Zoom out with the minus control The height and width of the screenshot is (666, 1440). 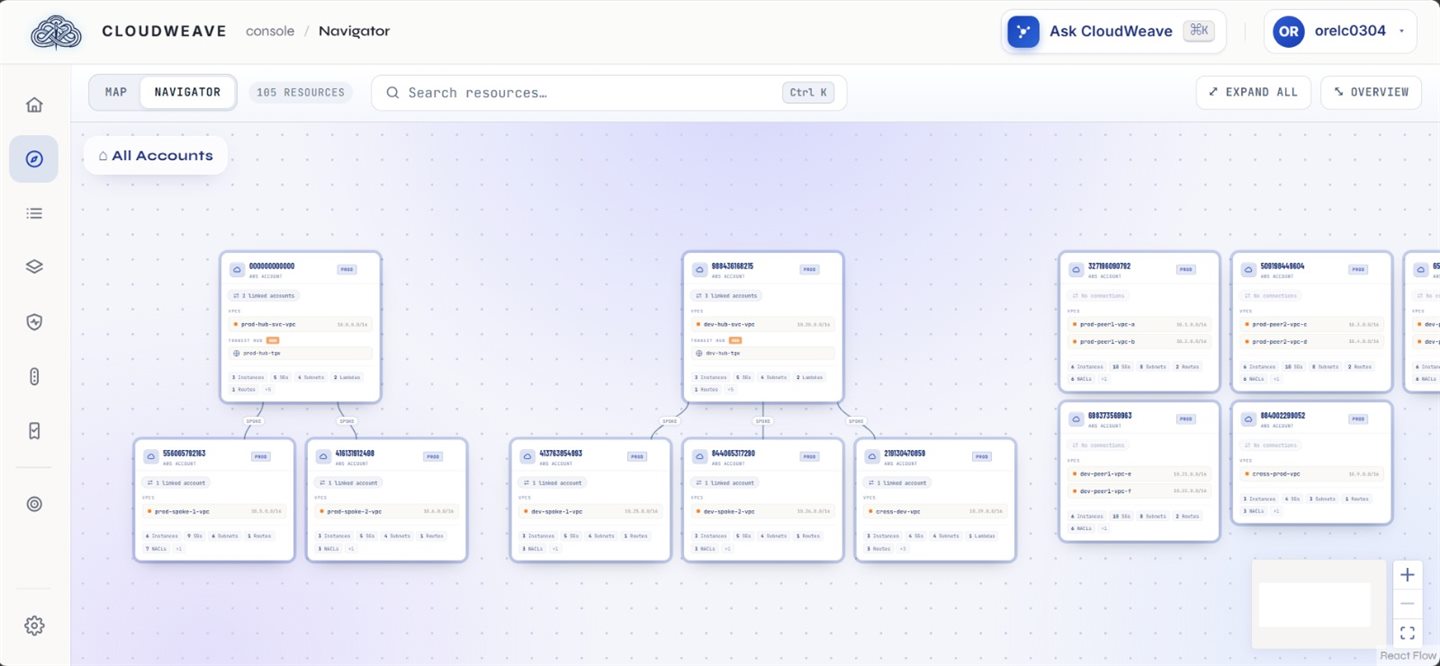(x=1407, y=604)
